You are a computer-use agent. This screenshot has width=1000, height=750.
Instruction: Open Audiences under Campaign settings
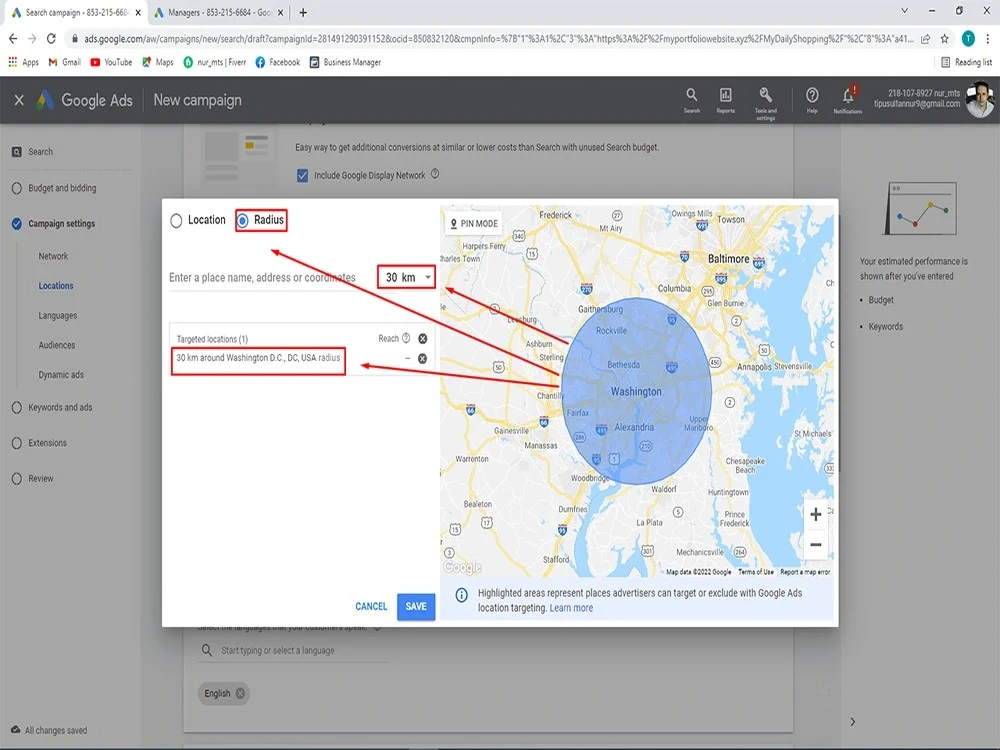point(57,345)
